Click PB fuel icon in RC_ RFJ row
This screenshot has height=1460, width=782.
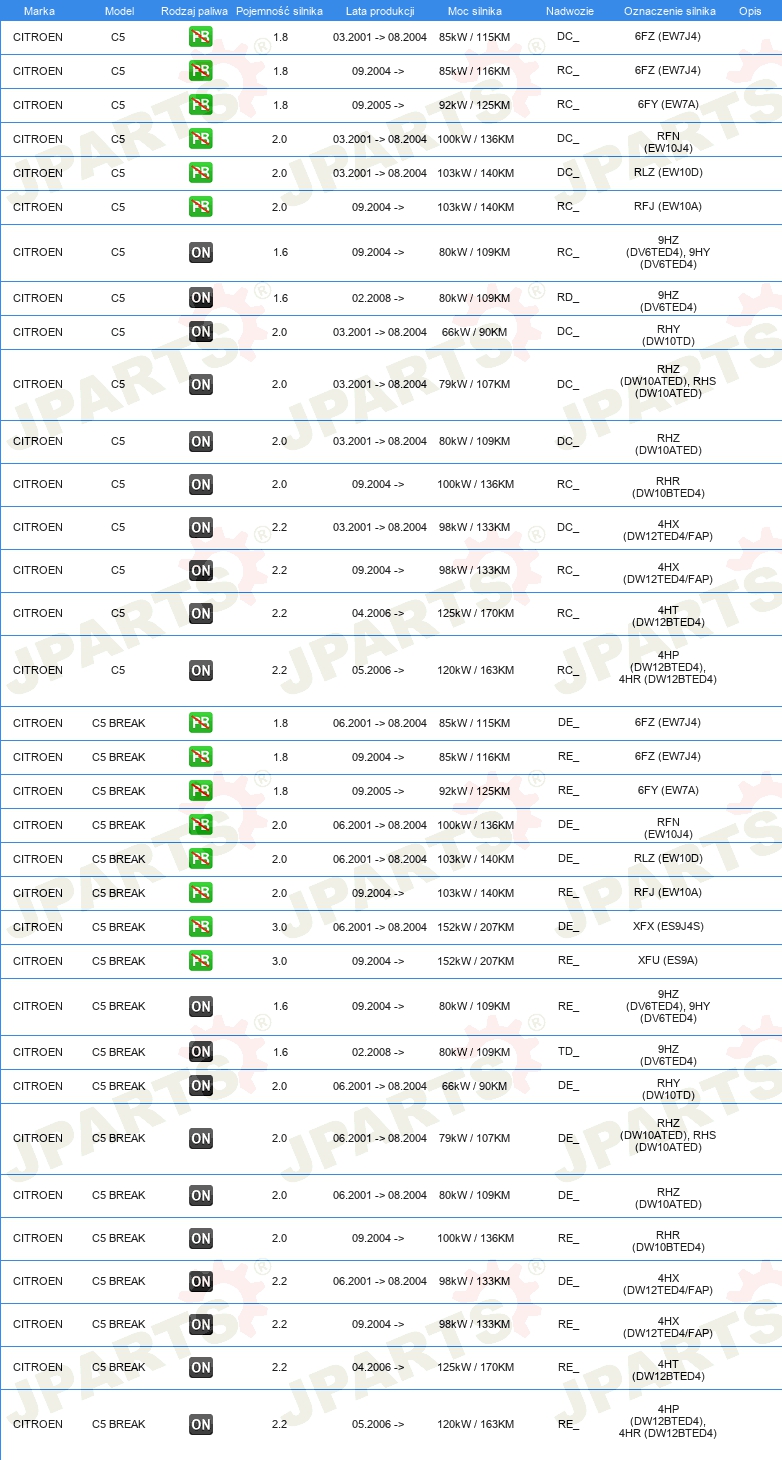(x=201, y=207)
